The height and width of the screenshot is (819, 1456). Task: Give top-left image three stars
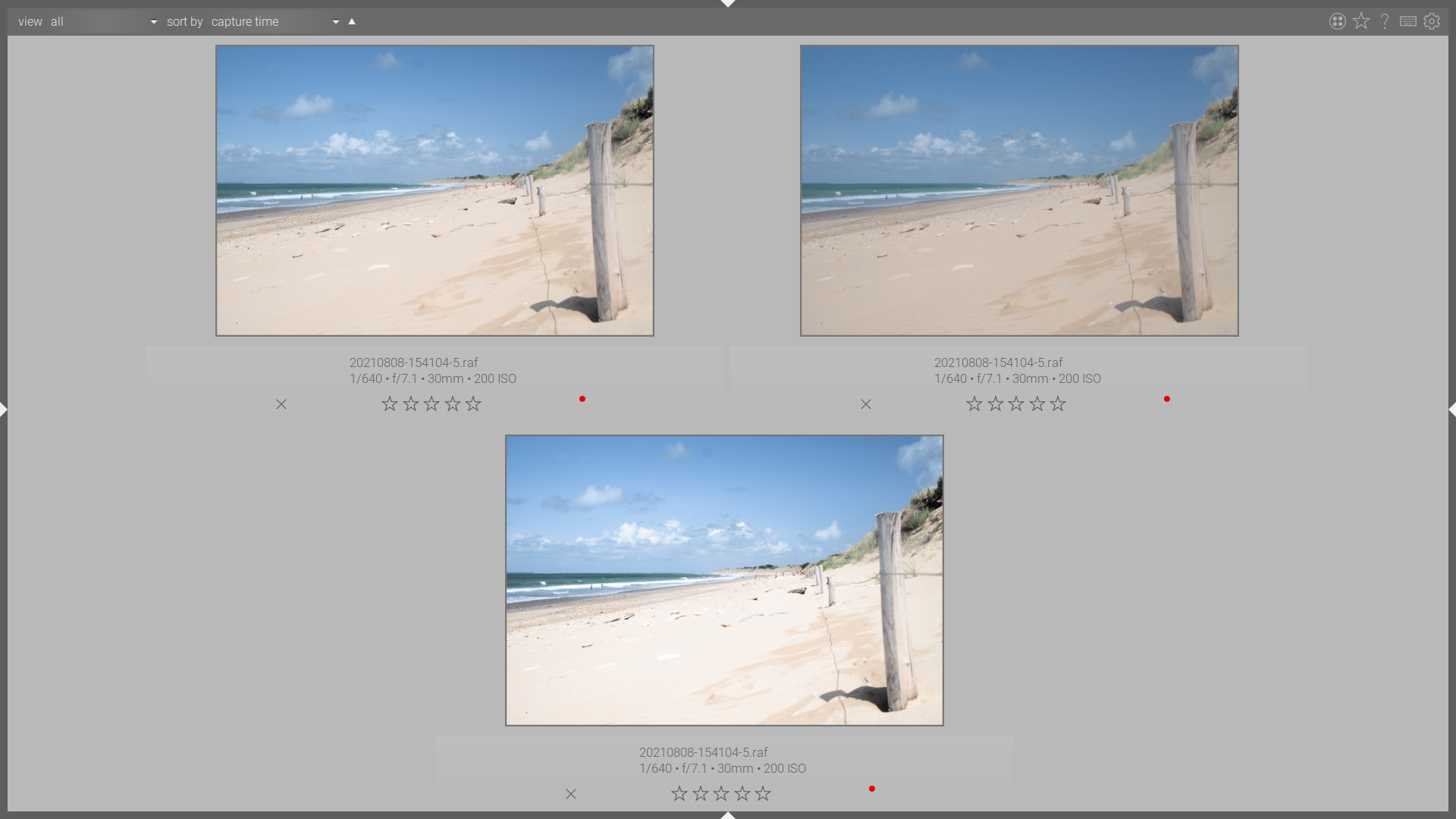point(431,404)
